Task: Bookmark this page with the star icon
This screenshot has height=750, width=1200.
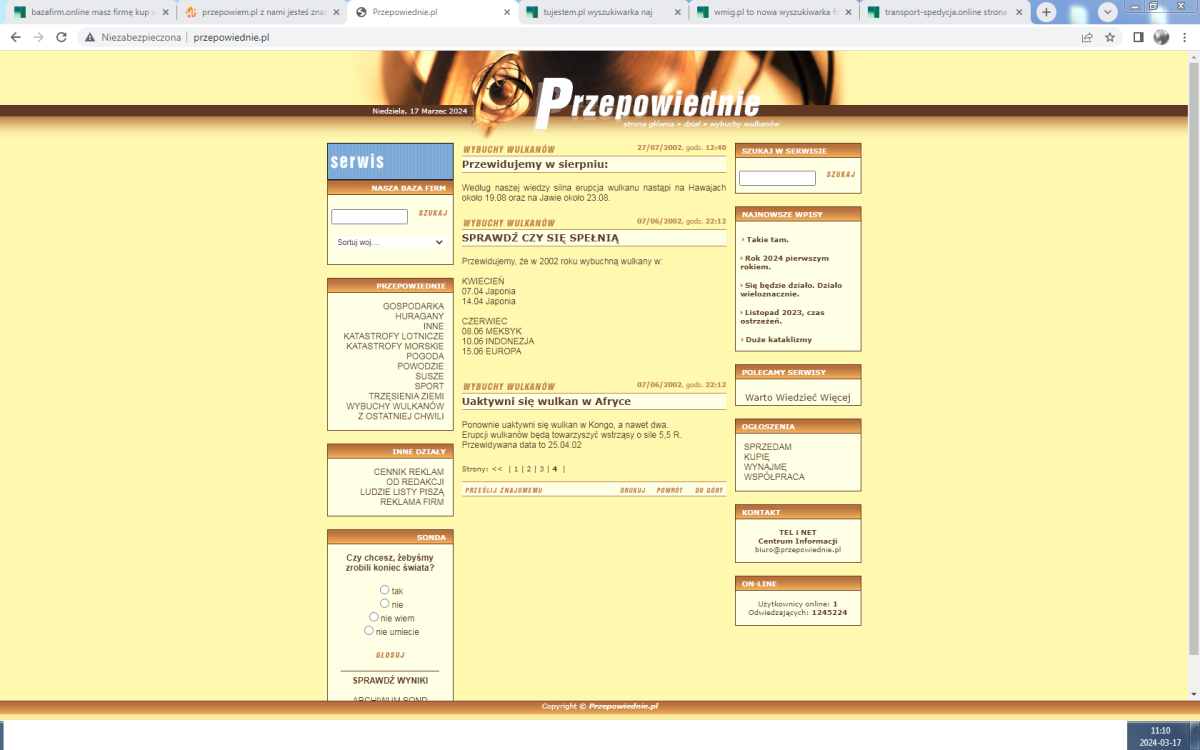Action: [x=1110, y=37]
